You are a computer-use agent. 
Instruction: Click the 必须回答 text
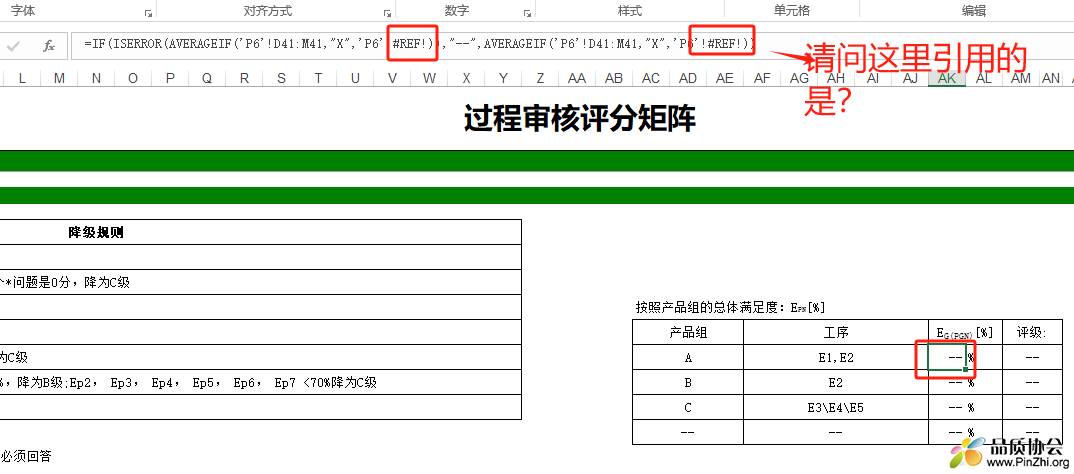[x=26, y=456]
